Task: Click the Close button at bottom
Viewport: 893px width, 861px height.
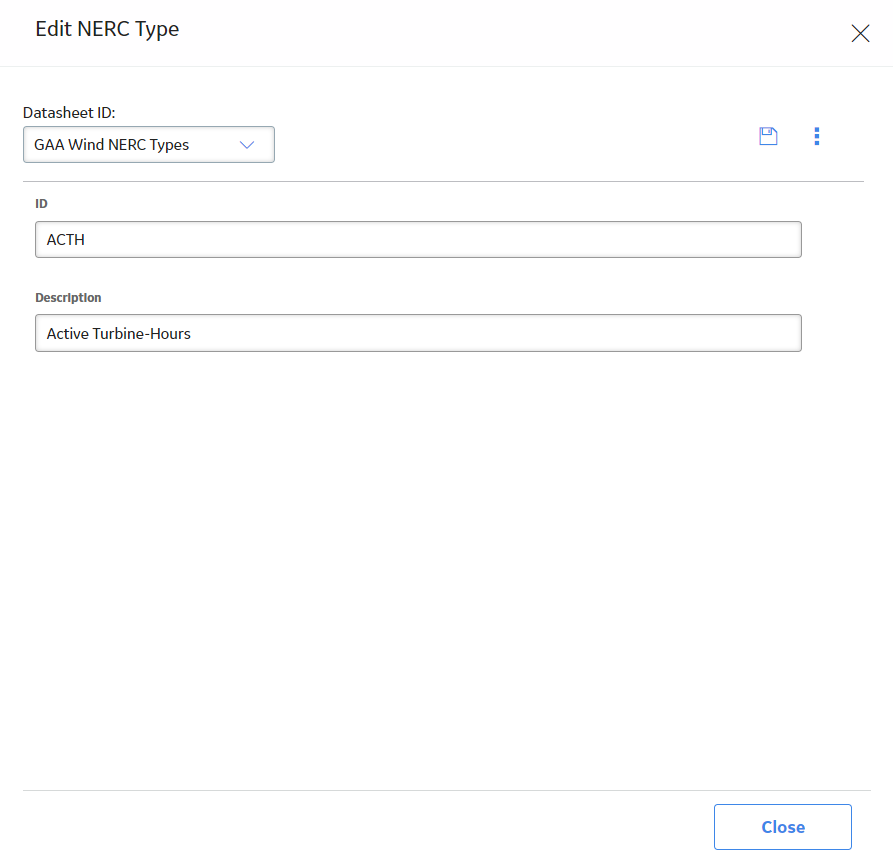Action: pyautogui.click(x=783, y=827)
